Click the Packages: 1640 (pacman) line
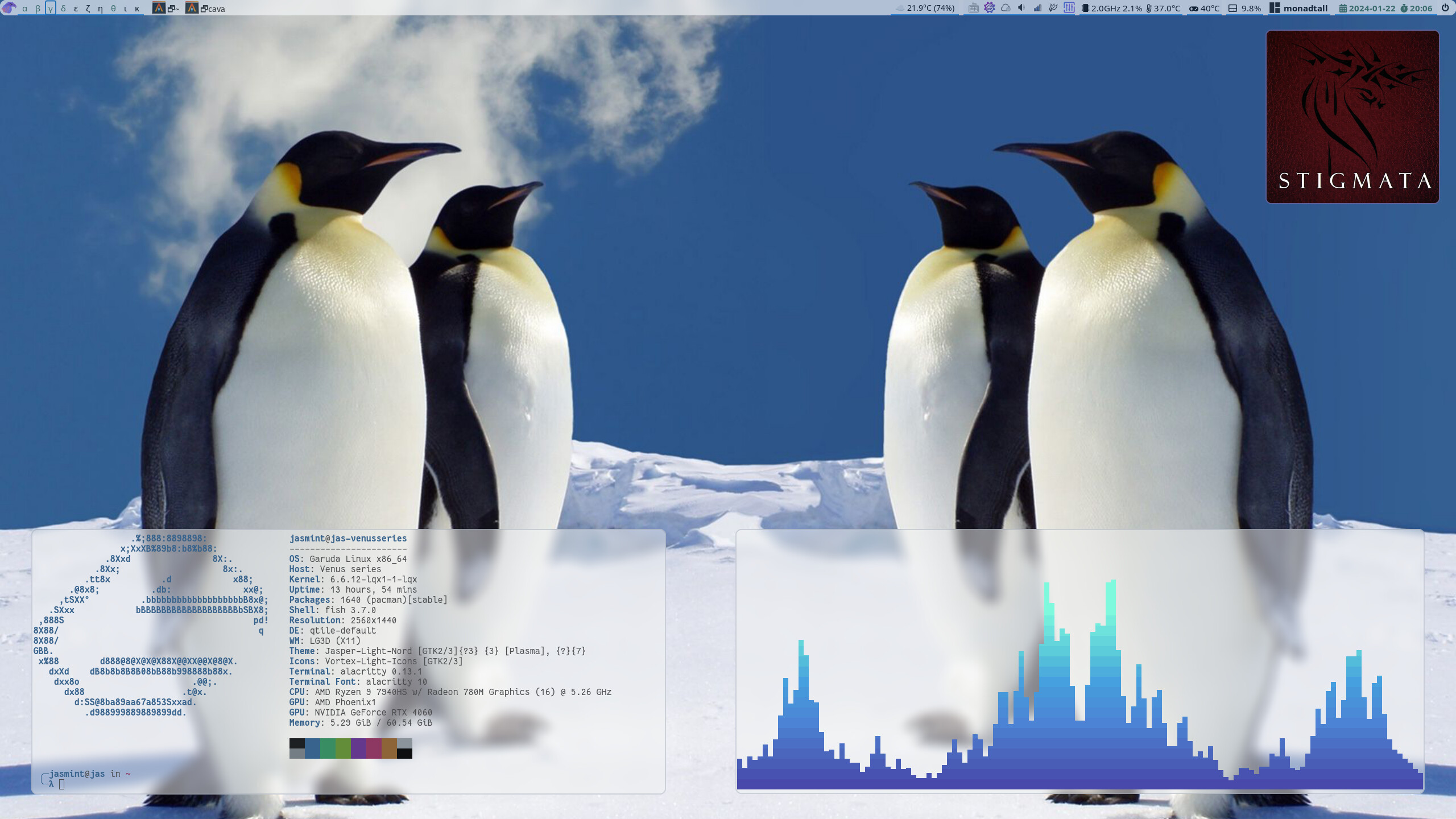This screenshot has width=1456, height=819. point(369,599)
